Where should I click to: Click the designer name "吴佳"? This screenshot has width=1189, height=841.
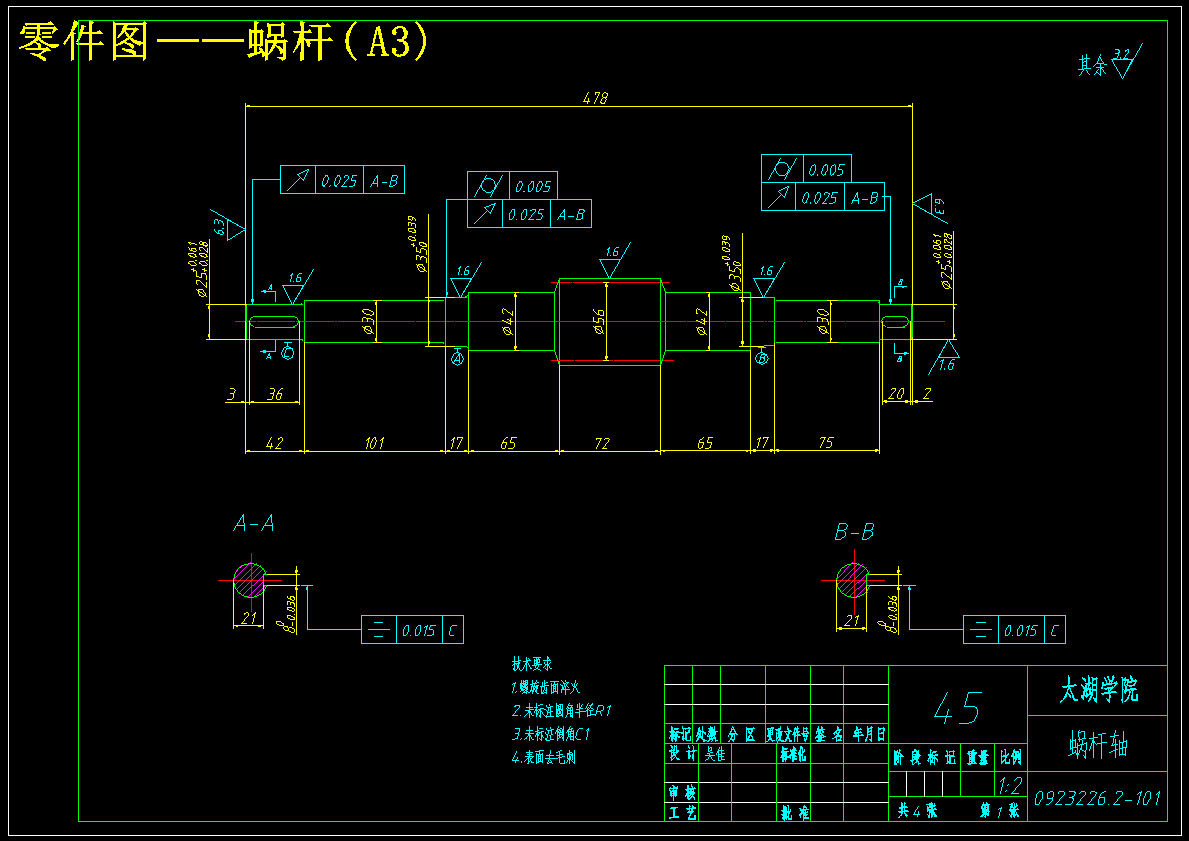click(x=715, y=754)
